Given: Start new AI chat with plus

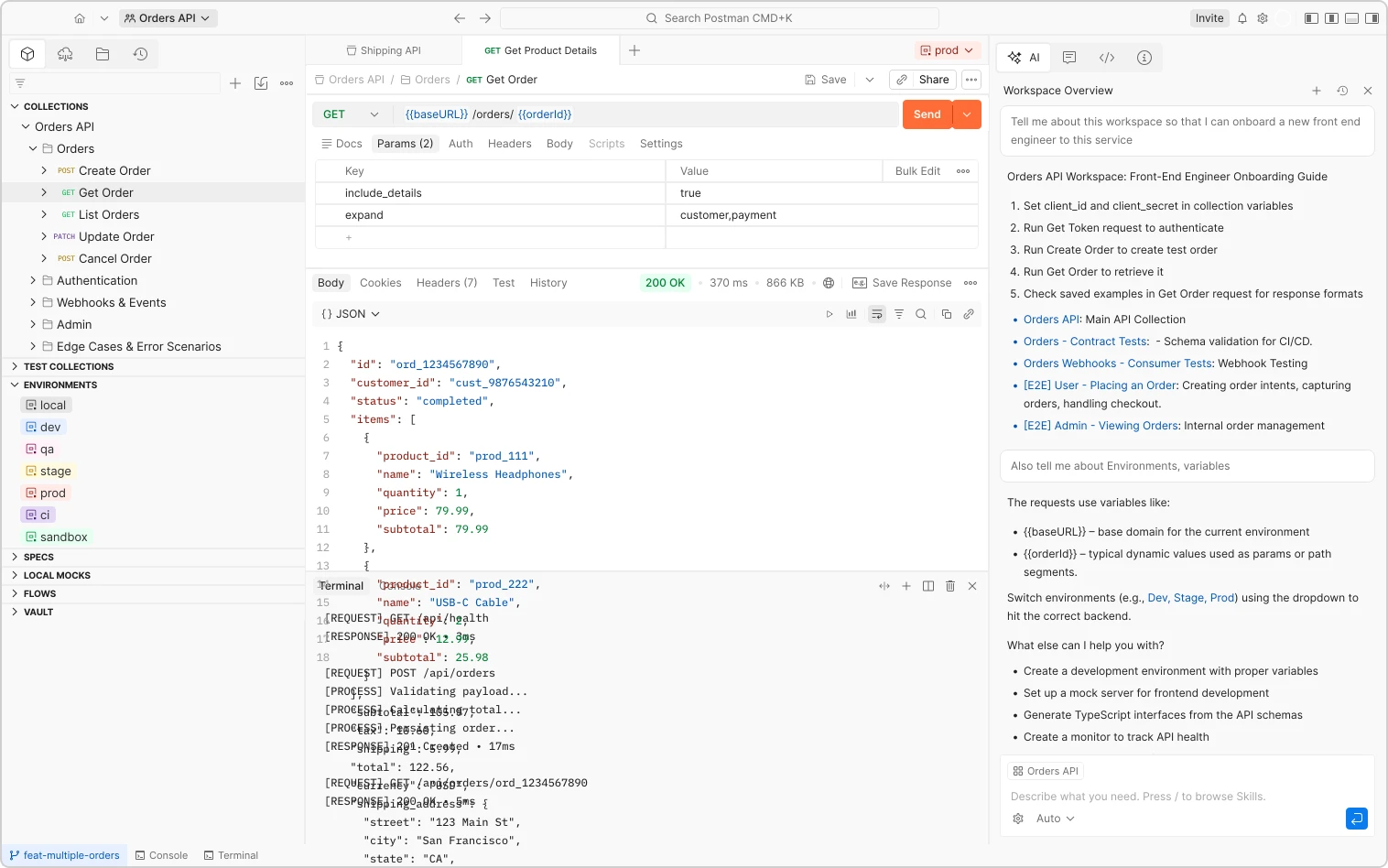Looking at the screenshot, I should [x=1317, y=91].
